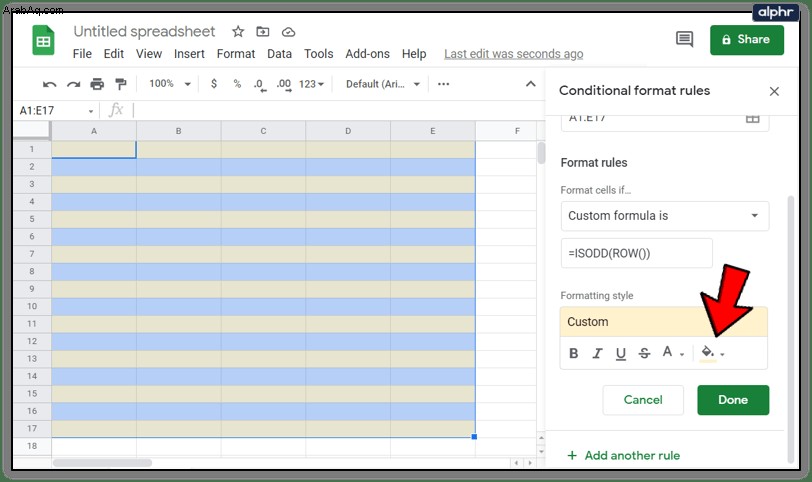
Task: Toggle Underline in formatting style
Action: coord(620,354)
